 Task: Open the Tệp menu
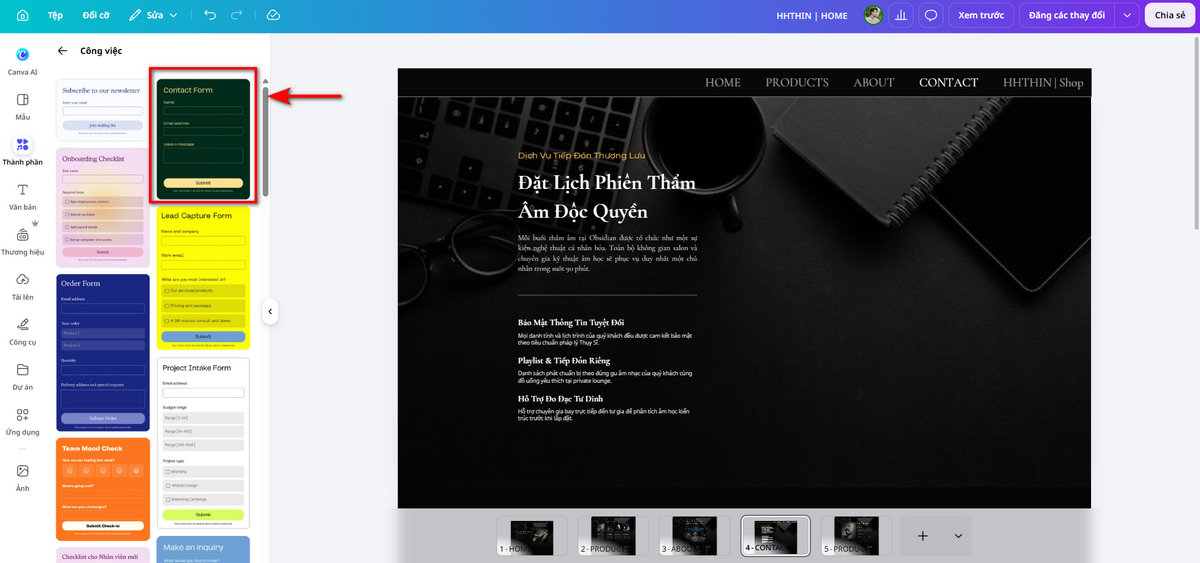coord(55,16)
